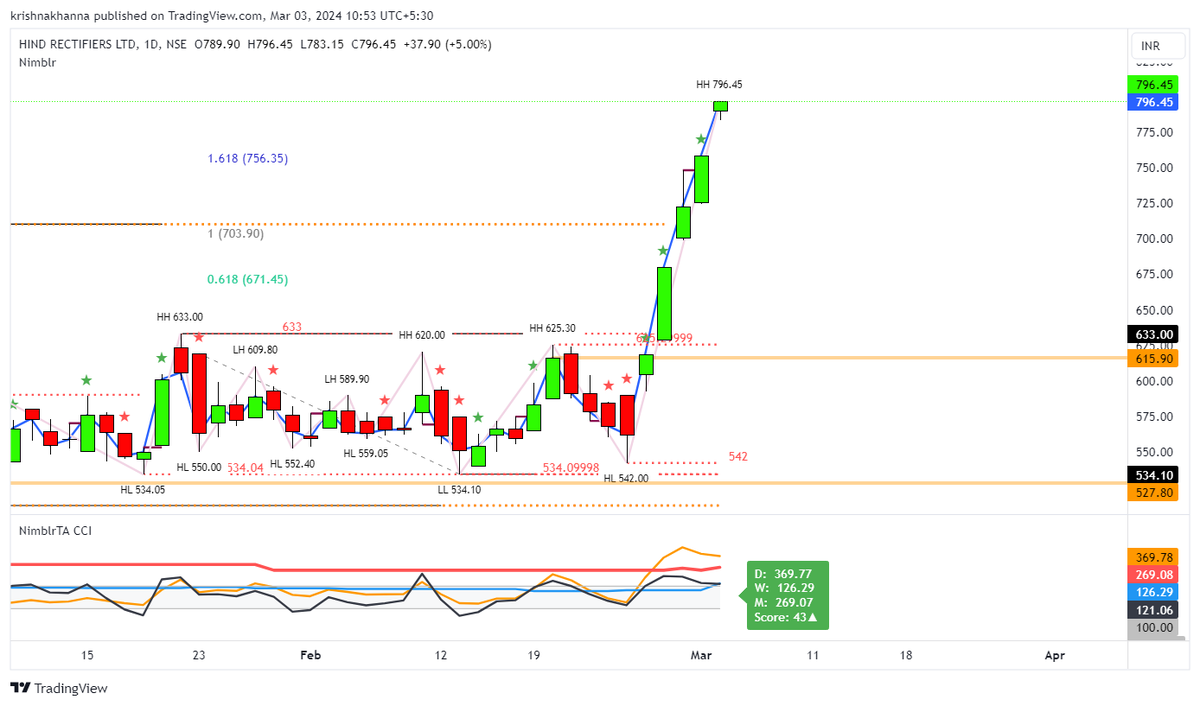The image size is (1200, 706).
Task: Click the blue 796.45 price axis label
Action: [1154, 102]
